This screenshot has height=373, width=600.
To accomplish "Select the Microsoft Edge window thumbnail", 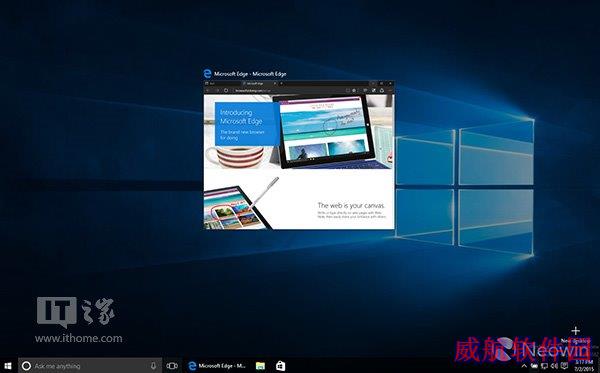I will pyautogui.click(x=299, y=155).
